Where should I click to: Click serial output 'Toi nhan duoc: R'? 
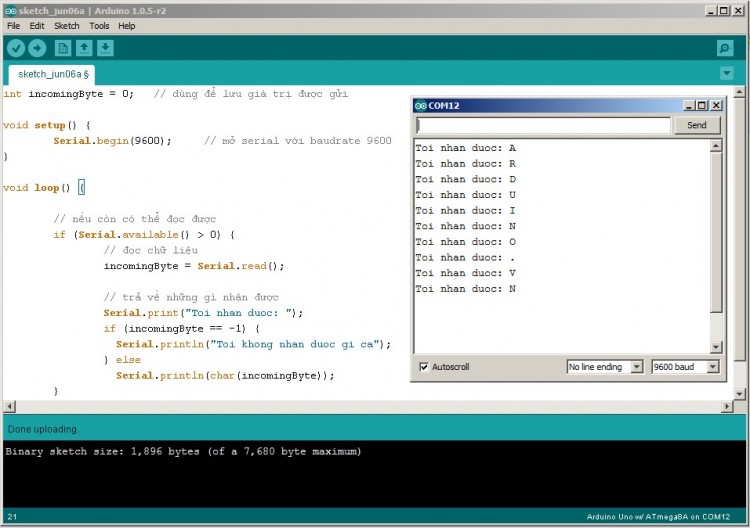(x=465, y=164)
